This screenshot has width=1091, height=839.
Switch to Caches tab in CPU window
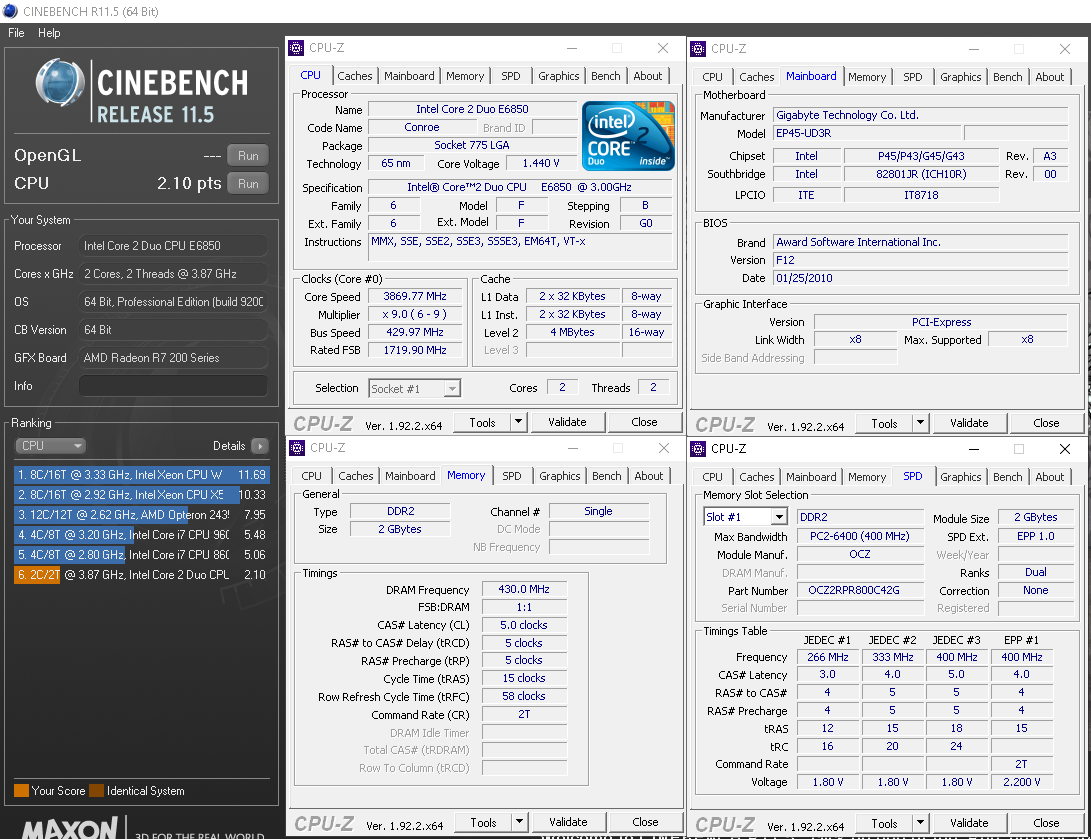tap(355, 76)
